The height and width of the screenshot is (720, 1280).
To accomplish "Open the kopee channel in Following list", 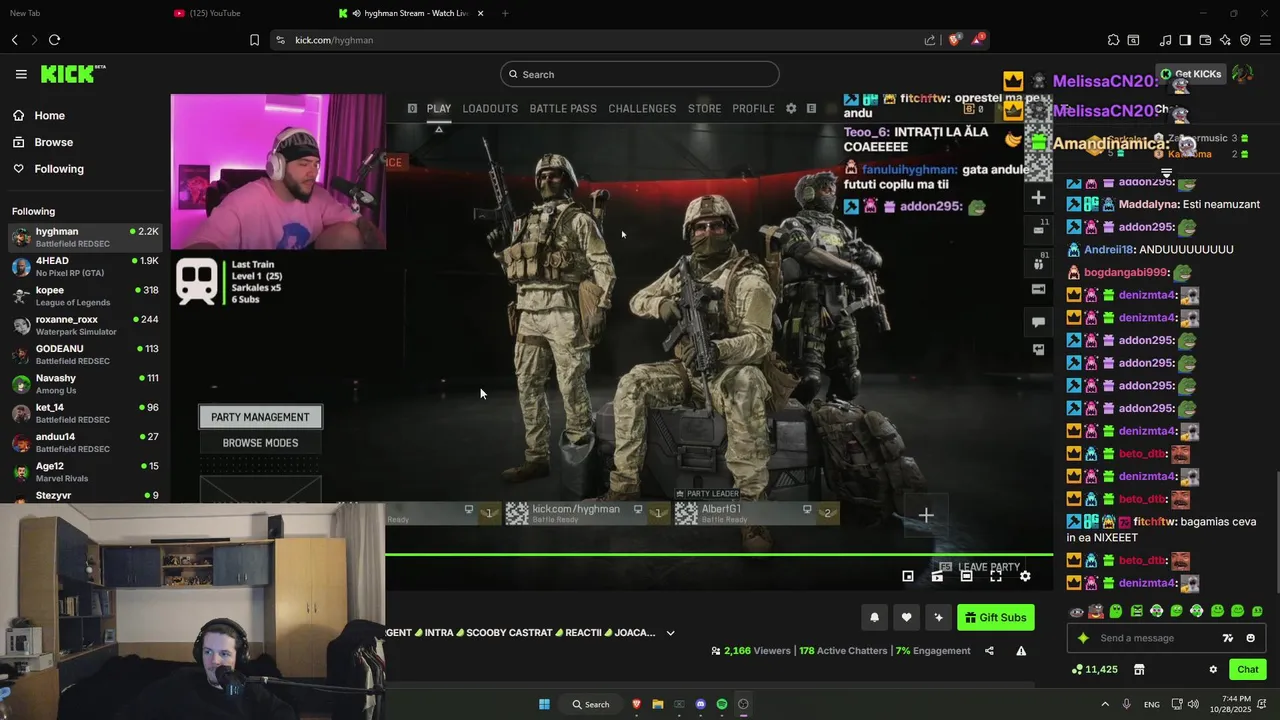I will 85,296.
